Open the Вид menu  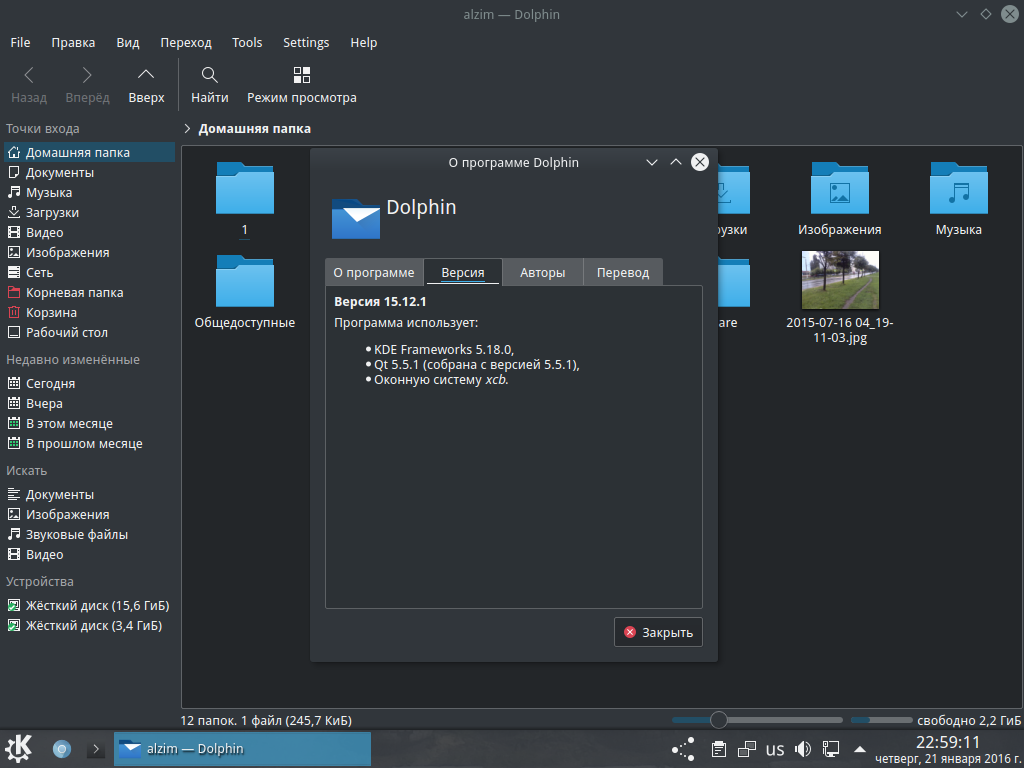click(x=128, y=42)
